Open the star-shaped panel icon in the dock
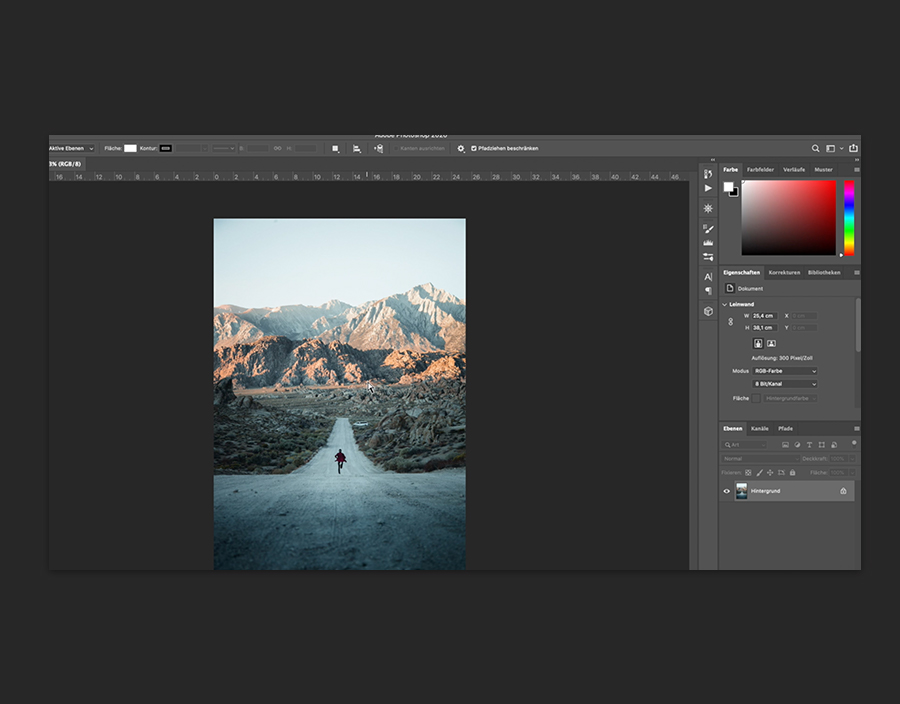 coord(708,208)
